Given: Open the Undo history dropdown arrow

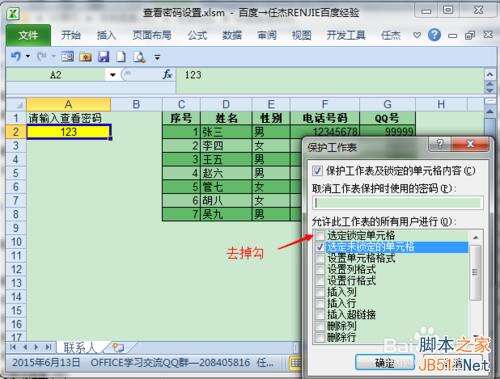Looking at the screenshot, I should pyautogui.click(x=28, y=57).
